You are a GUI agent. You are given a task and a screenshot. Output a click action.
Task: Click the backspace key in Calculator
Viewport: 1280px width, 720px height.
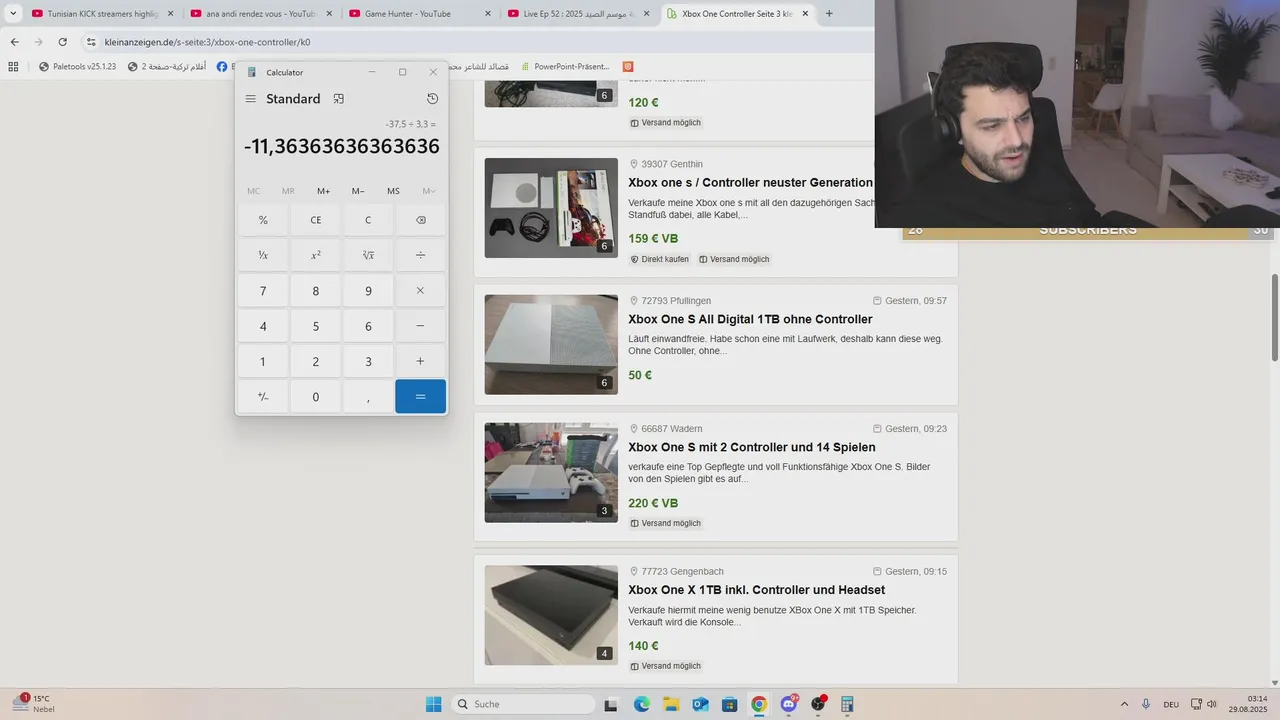tap(420, 220)
